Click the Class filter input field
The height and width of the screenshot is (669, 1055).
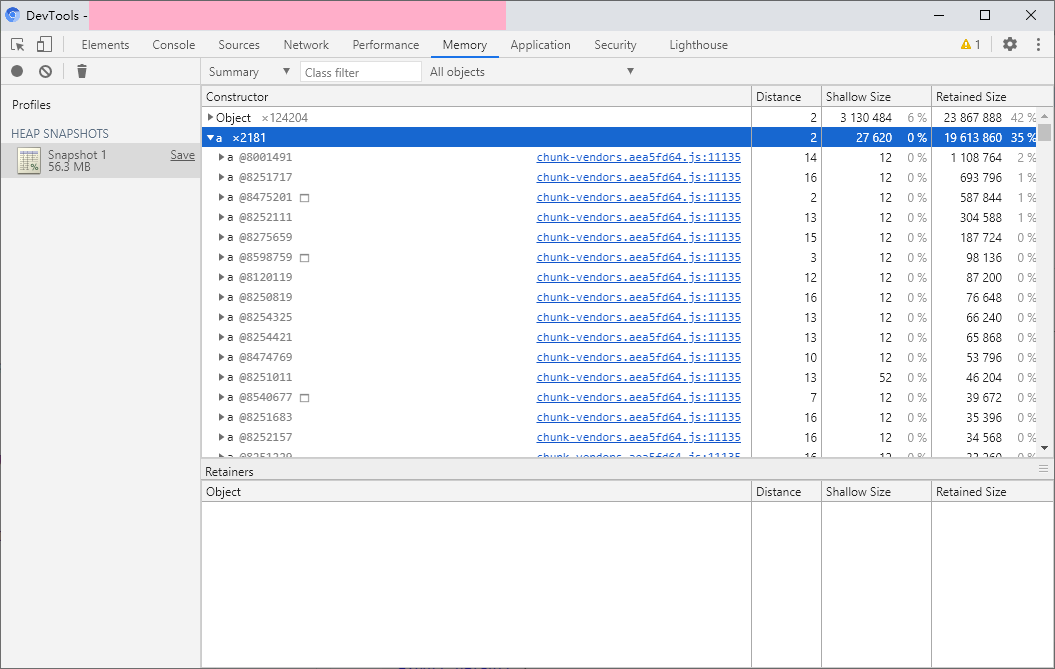coord(361,72)
